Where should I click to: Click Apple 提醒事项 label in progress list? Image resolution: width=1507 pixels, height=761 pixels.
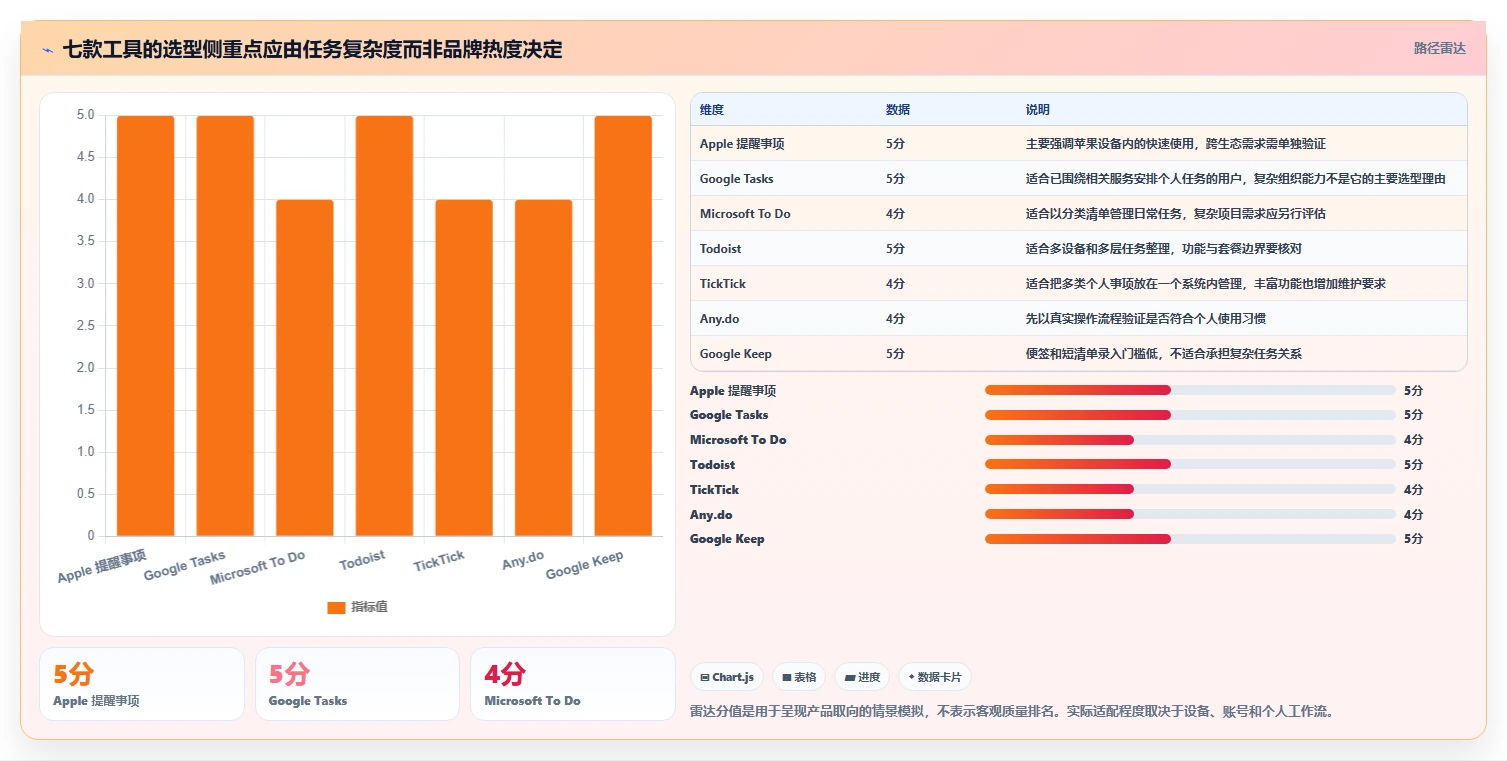733,391
